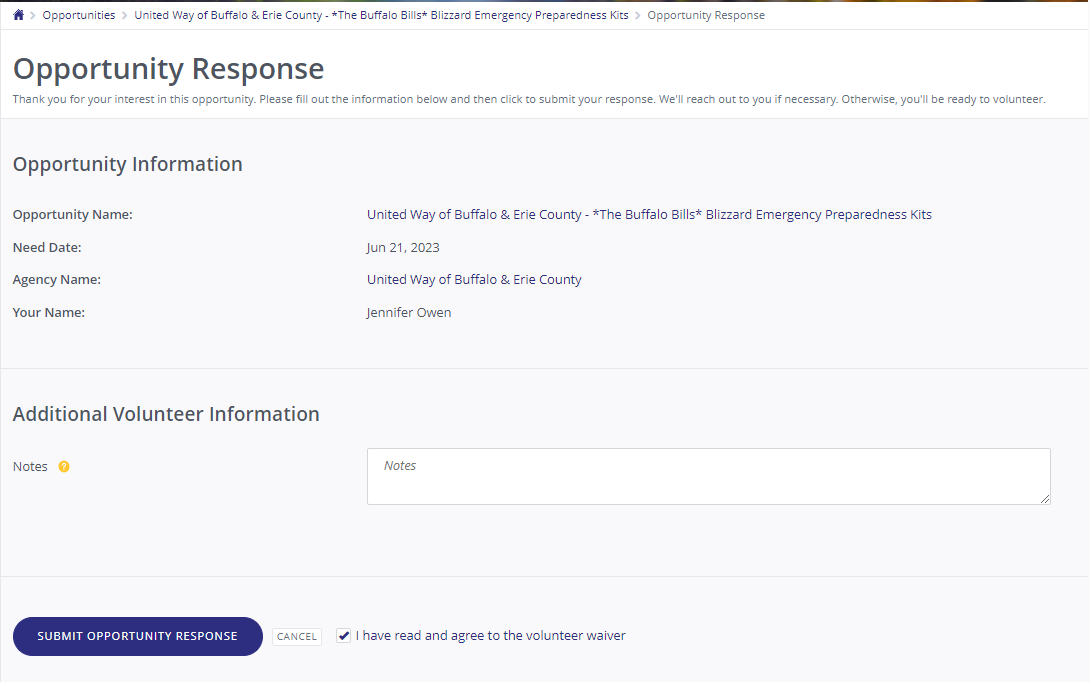Viewport: 1090px width, 682px height.
Task: Click the 'Need Date:' label
Action: [x=47, y=247]
